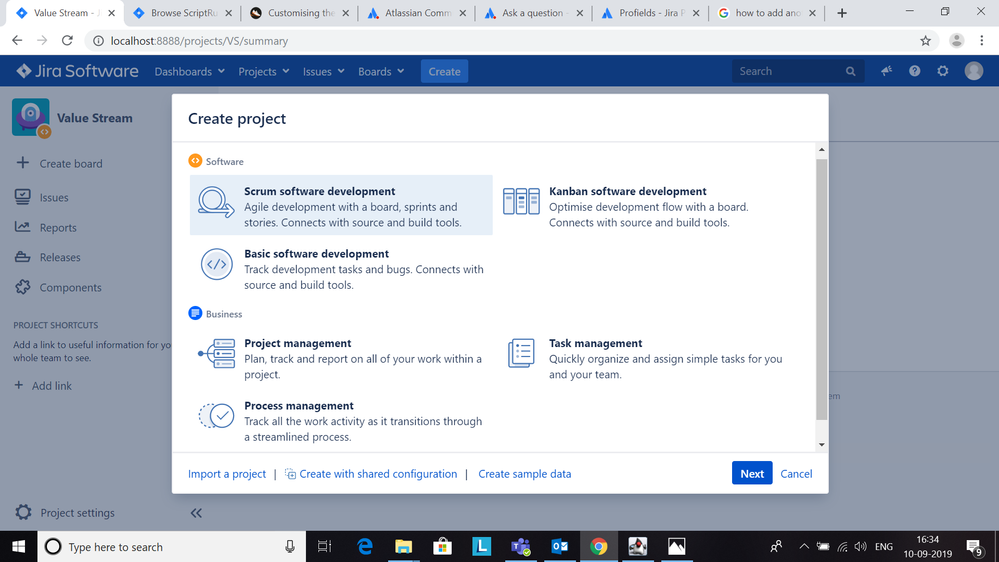
Task: Open a new browser tab
Action: point(842,13)
